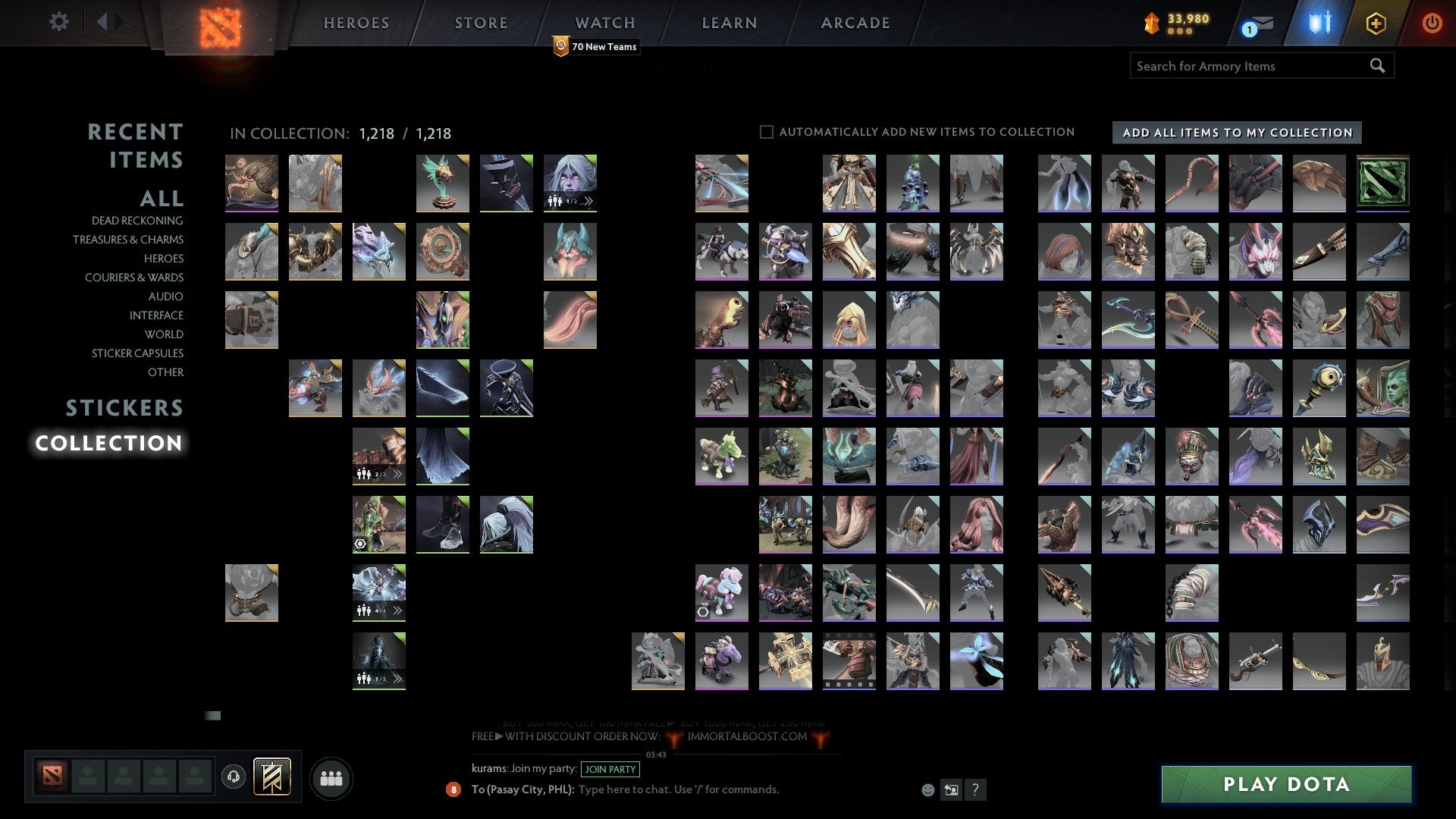This screenshot has width=1456, height=819.
Task: Click the red power quit icon
Action: click(x=1432, y=23)
